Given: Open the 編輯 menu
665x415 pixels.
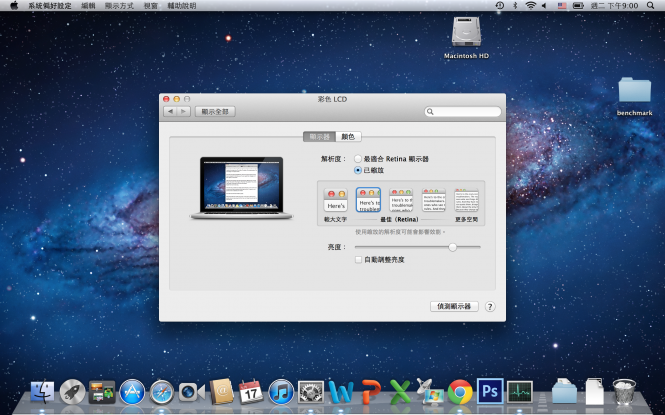Looking at the screenshot, I should click(x=88, y=6).
